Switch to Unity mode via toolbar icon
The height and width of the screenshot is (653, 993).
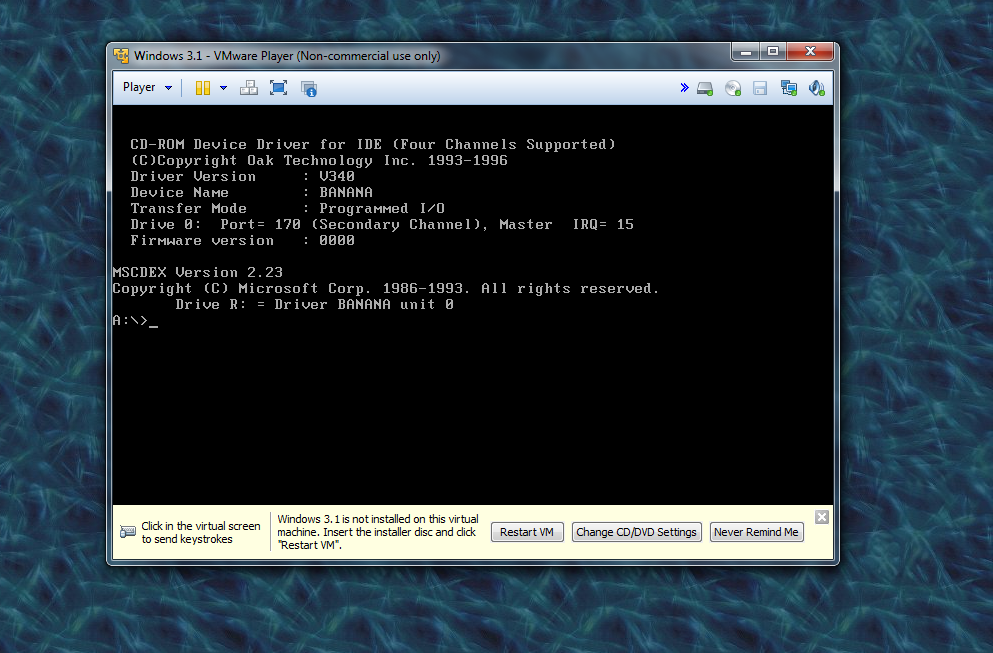308,88
